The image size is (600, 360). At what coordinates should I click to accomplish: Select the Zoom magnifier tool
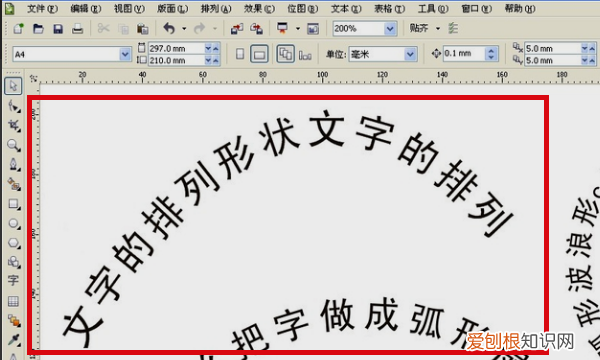(13, 145)
